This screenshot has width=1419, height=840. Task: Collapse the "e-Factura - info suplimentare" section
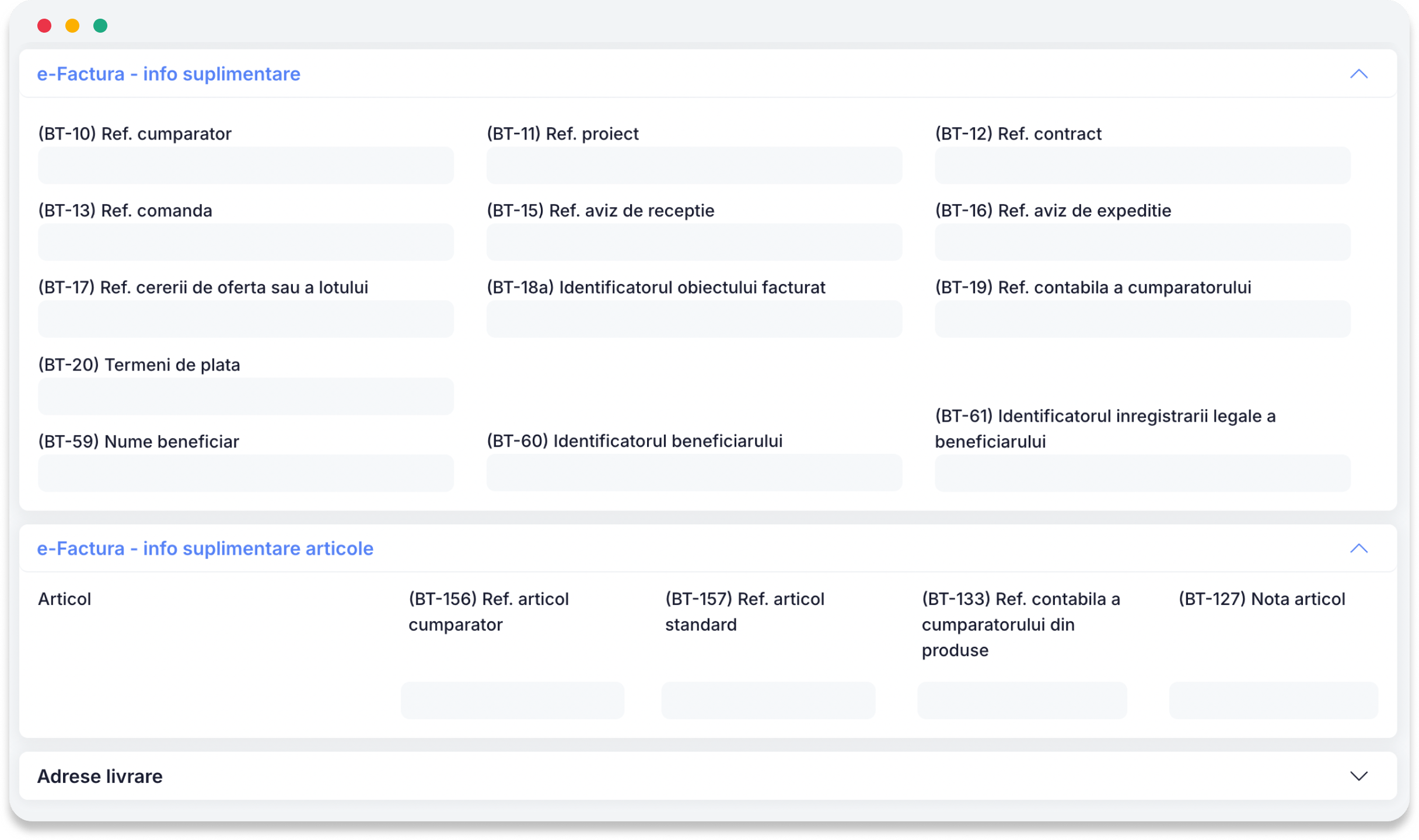pyautogui.click(x=1359, y=73)
